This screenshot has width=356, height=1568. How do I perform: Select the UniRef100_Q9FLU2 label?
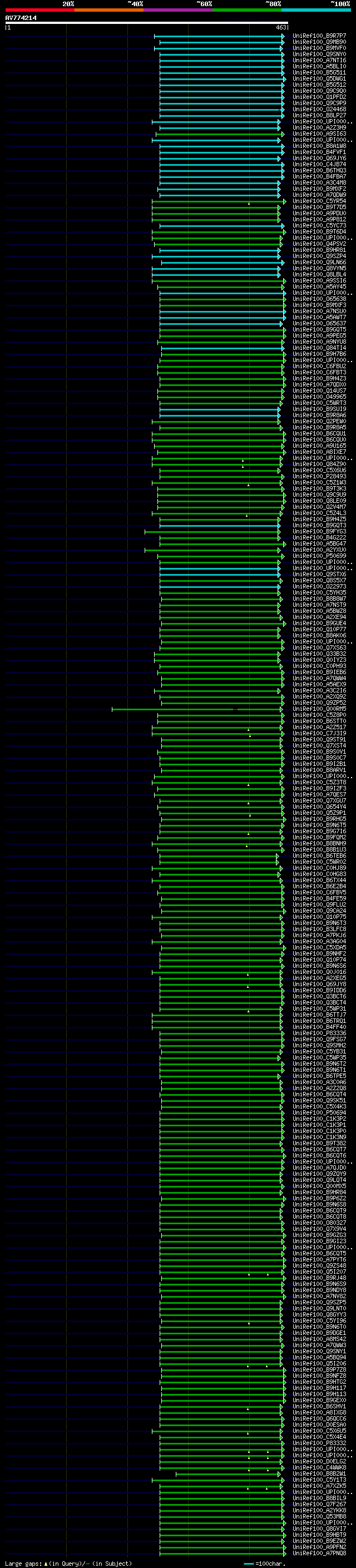tap(319, 904)
